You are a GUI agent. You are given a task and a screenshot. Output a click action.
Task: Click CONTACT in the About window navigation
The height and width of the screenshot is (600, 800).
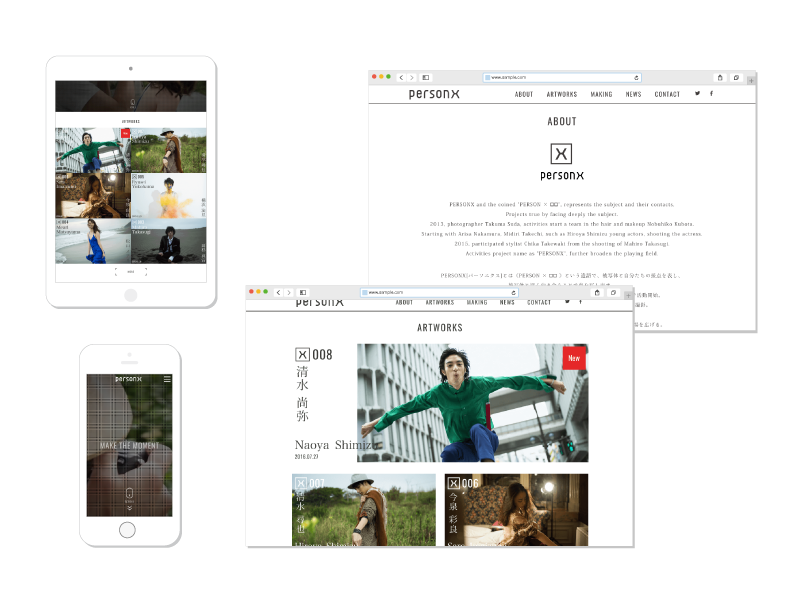click(x=667, y=94)
